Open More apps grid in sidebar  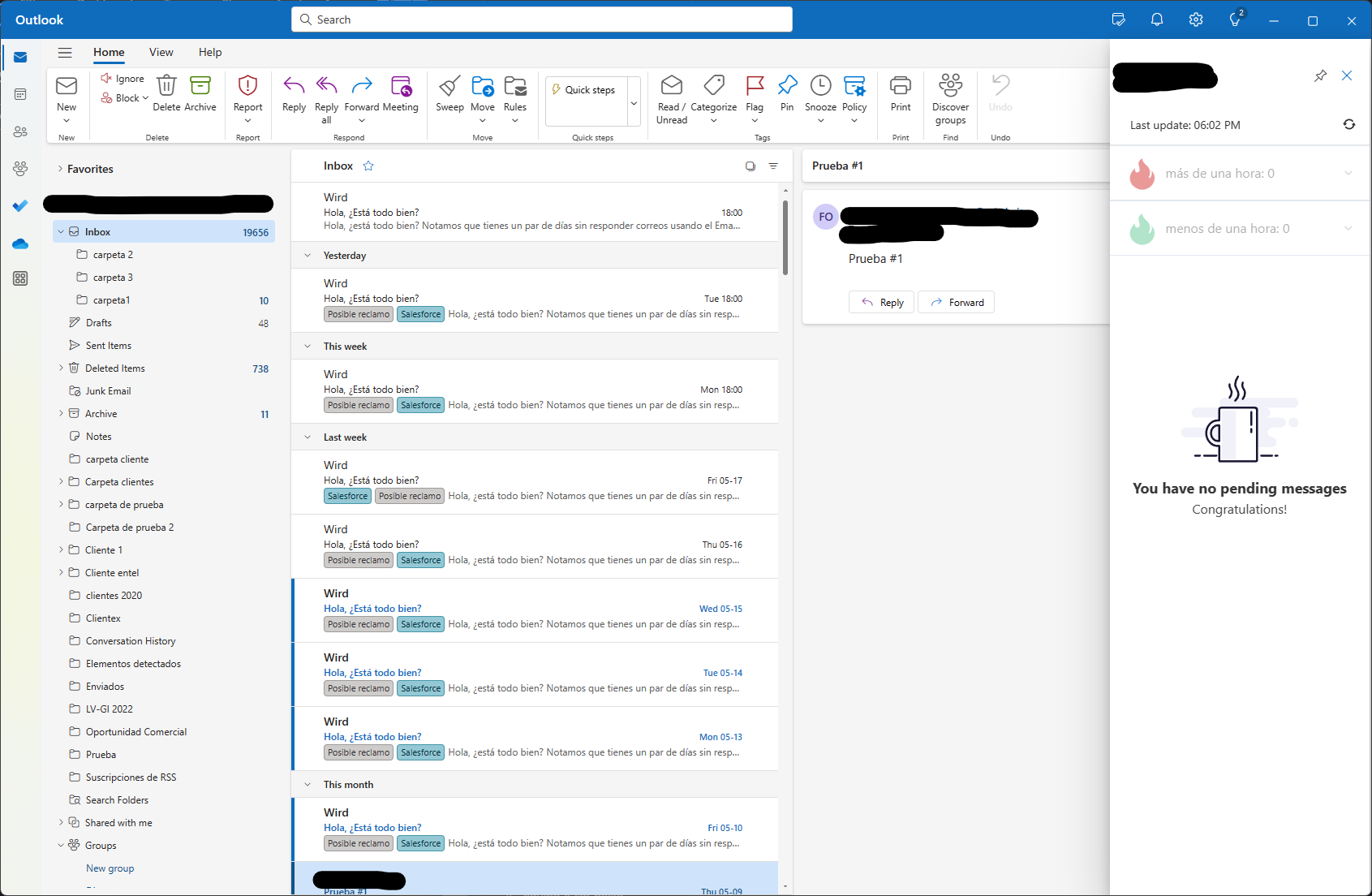point(20,278)
